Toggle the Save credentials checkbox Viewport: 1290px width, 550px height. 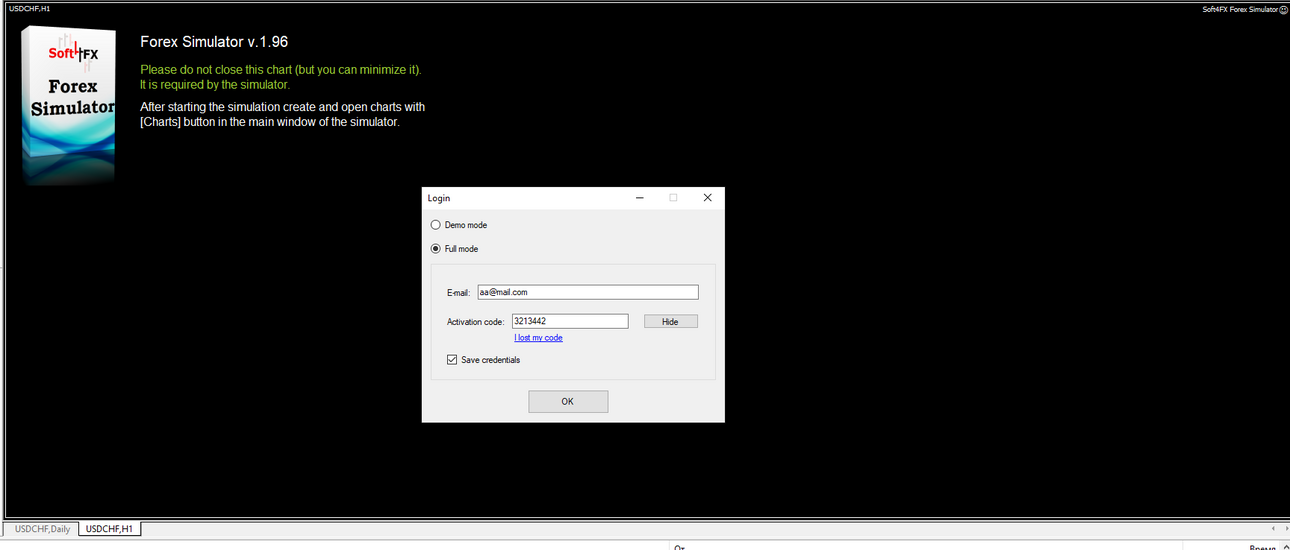coord(452,360)
